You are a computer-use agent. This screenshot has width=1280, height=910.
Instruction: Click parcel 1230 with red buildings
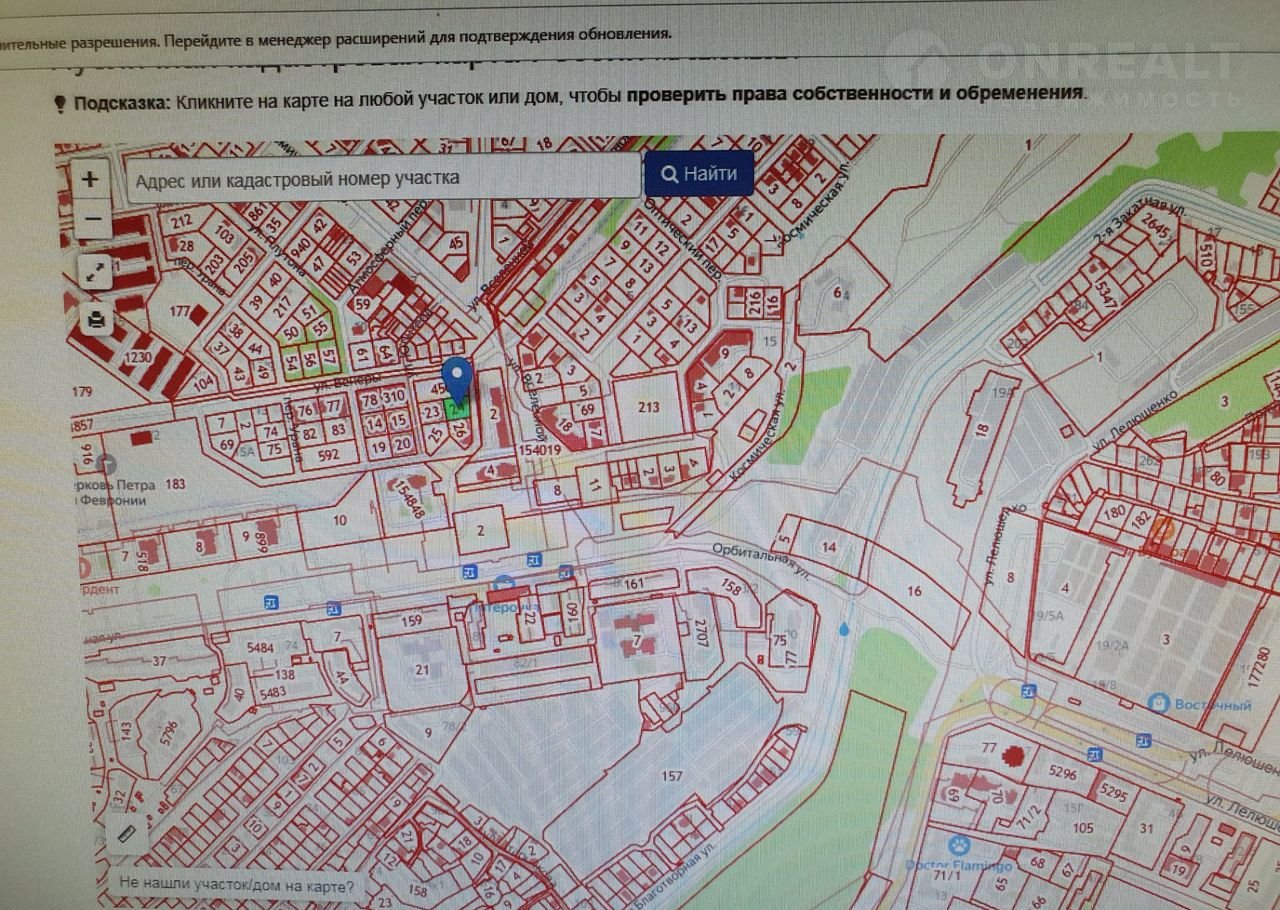tap(138, 357)
